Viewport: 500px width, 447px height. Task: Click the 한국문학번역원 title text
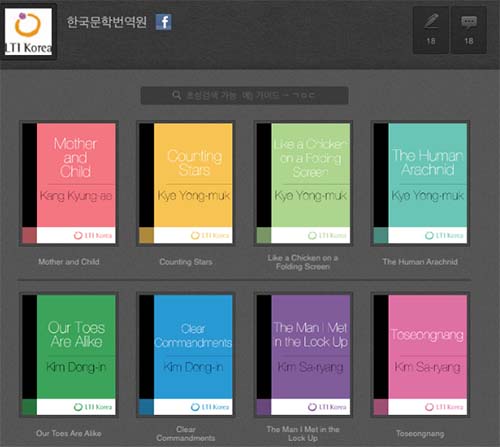pos(106,22)
